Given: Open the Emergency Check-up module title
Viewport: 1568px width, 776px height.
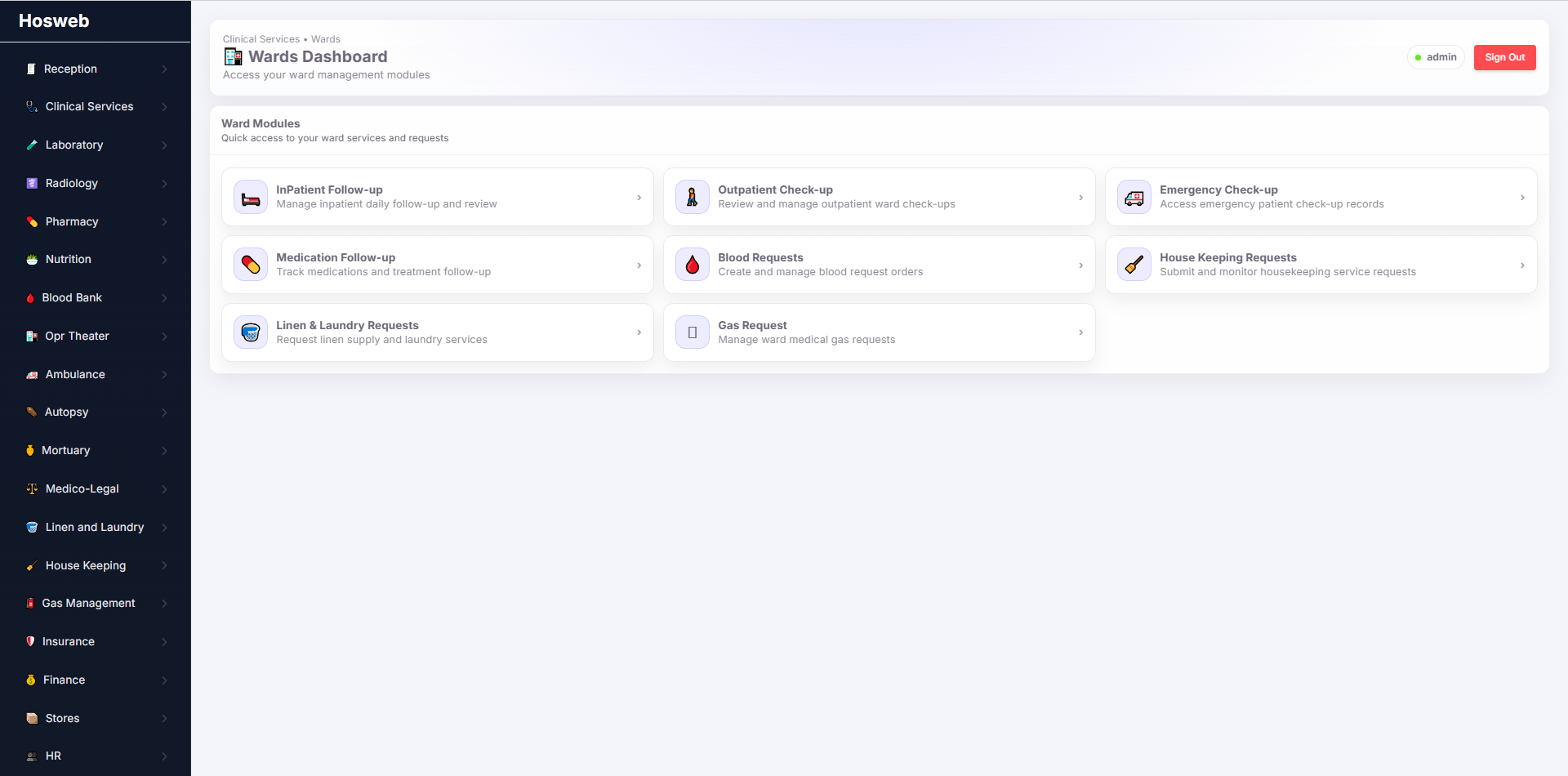Looking at the screenshot, I should point(1218,190).
